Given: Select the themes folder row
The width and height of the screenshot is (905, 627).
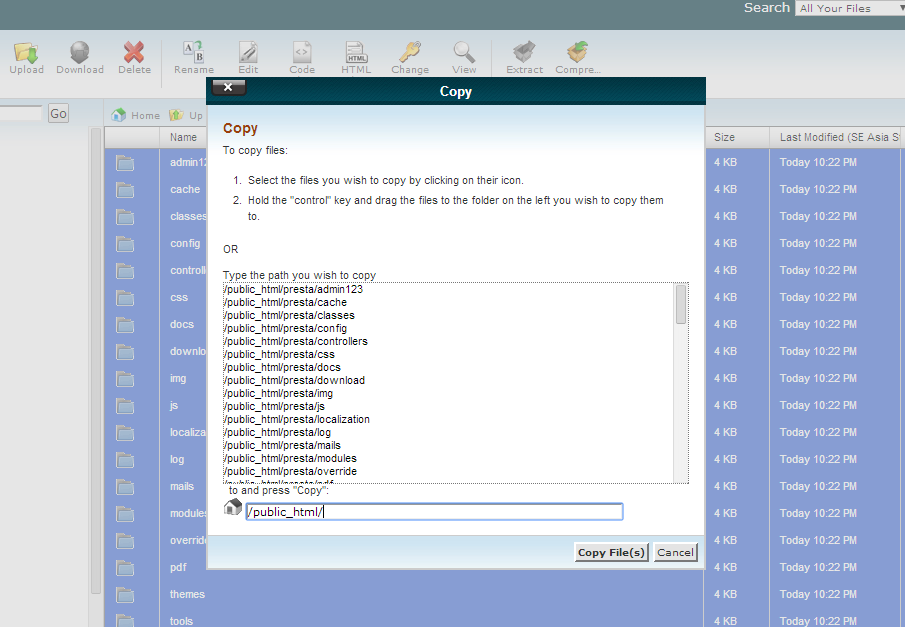Looking at the screenshot, I should tap(187, 594).
